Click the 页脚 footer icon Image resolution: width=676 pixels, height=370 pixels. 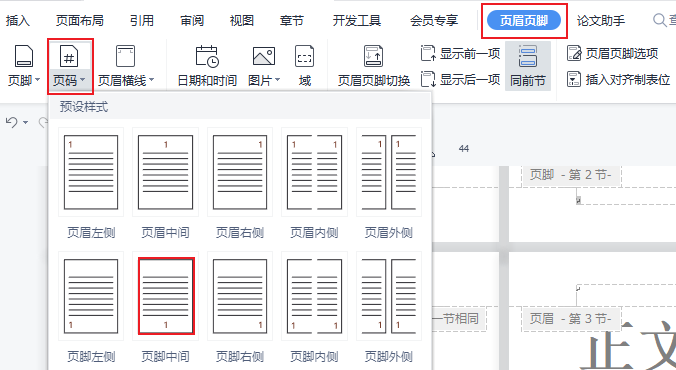(x=24, y=56)
